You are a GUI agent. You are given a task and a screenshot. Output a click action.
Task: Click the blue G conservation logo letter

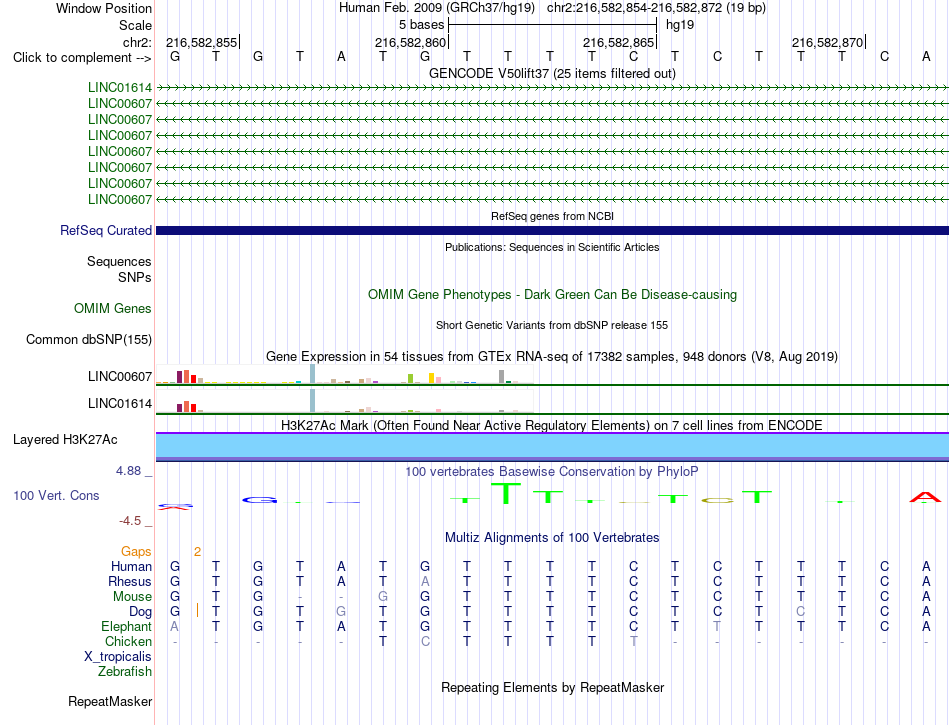[x=259, y=500]
